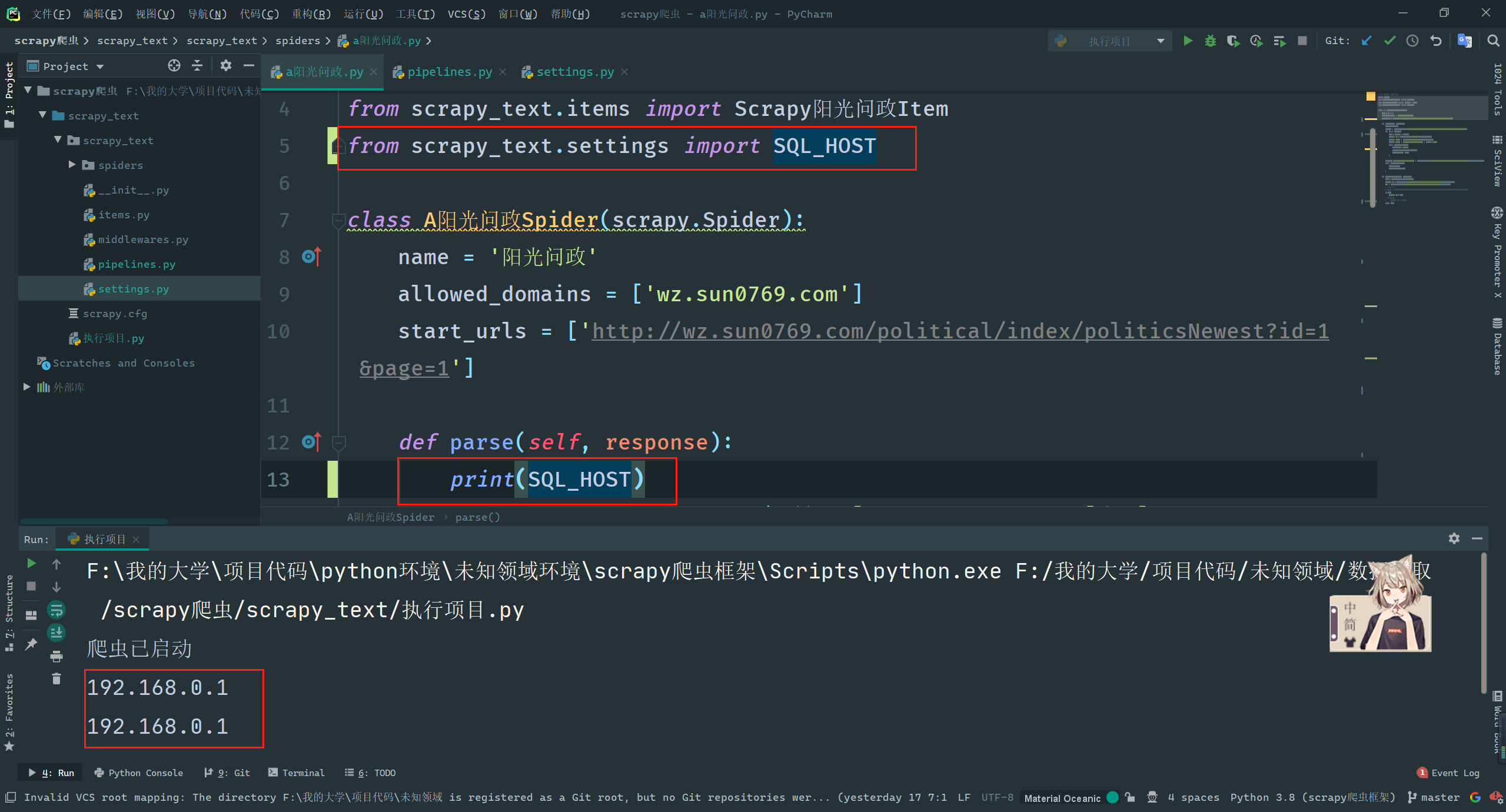Click Git update project blue arrow
The image size is (1506, 812).
coord(1367,41)
